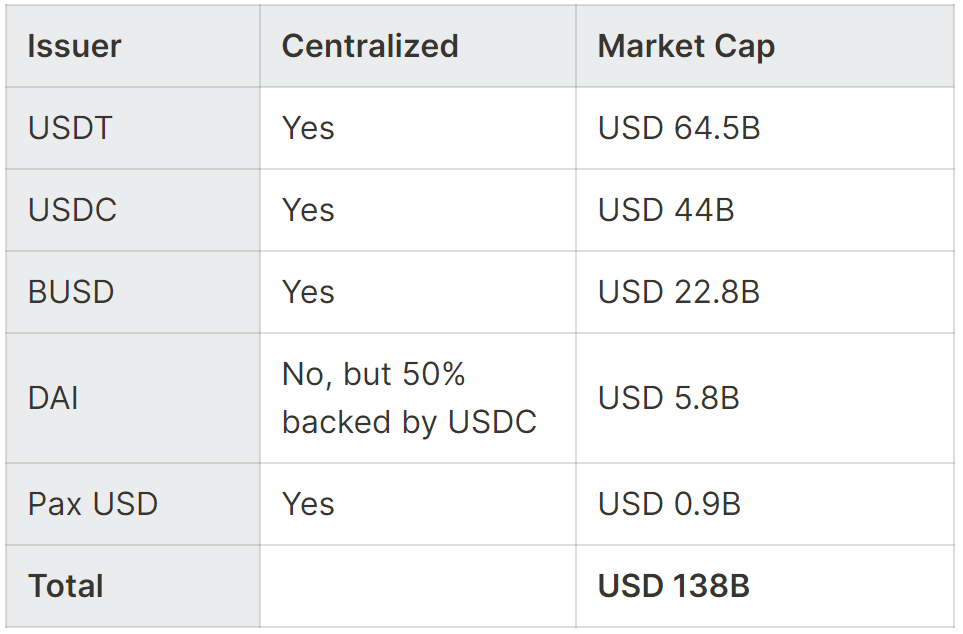Click the Yes cell in USDT row
The height and width of the screenshot is (634, 963).
[x=418, y=128]
